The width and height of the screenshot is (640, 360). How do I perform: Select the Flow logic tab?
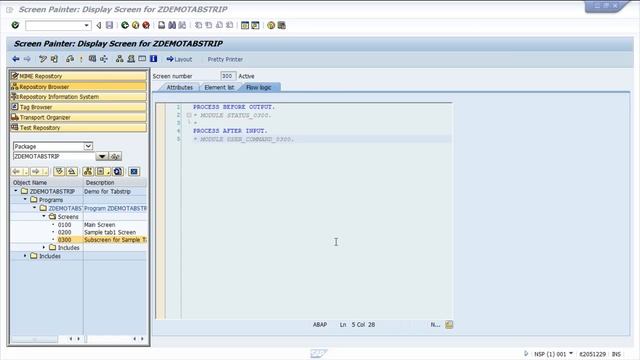click(x=259, y=87)
